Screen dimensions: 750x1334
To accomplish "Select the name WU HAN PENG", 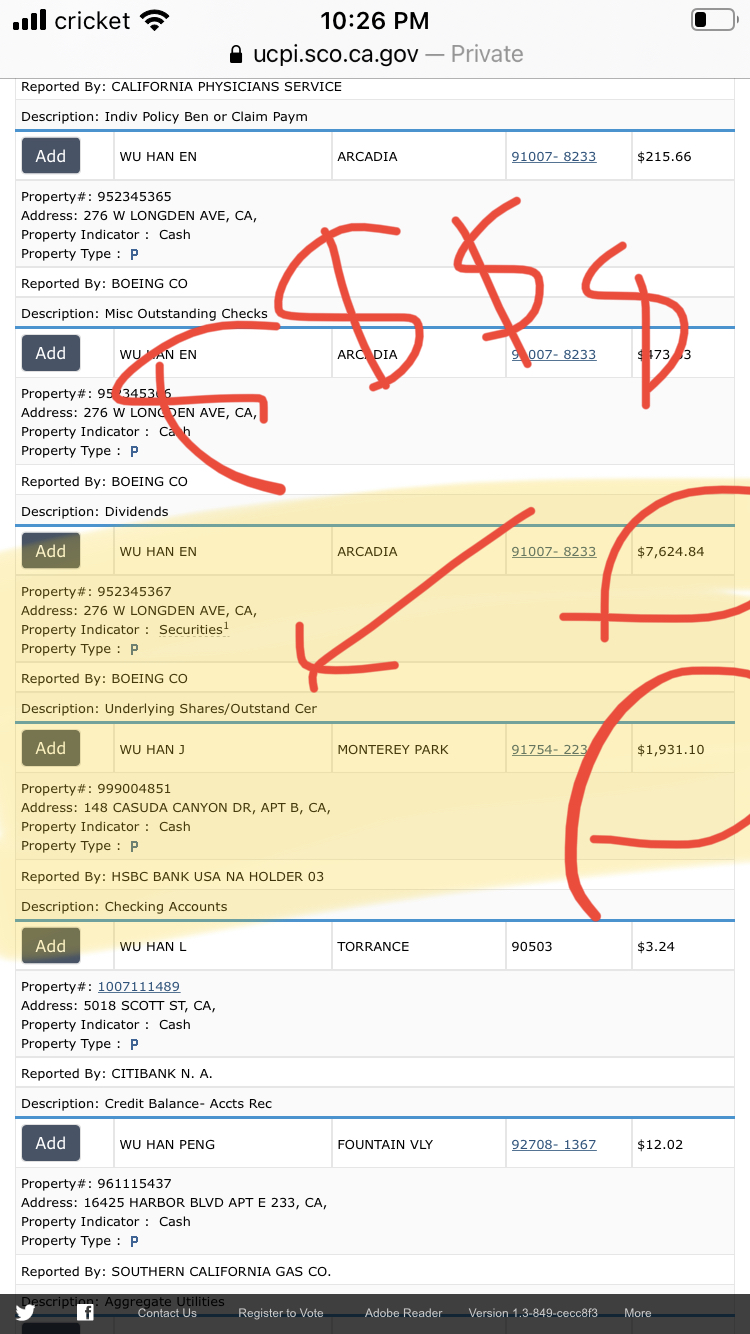I will pos(167,1144).
